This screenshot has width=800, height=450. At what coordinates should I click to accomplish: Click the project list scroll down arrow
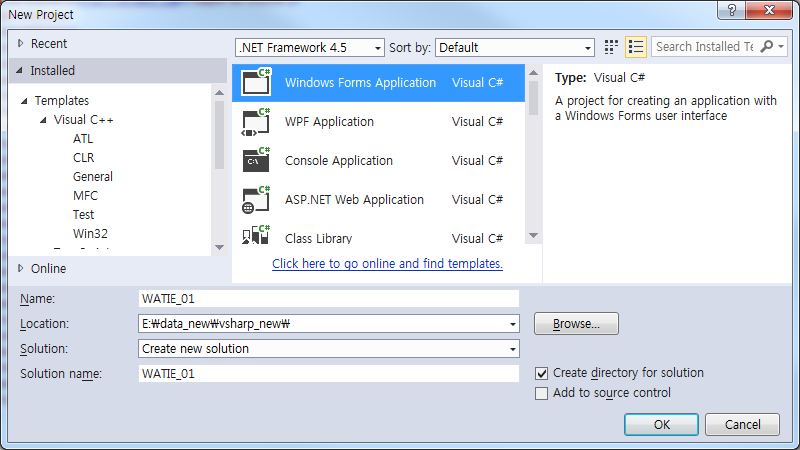point(533,236)
